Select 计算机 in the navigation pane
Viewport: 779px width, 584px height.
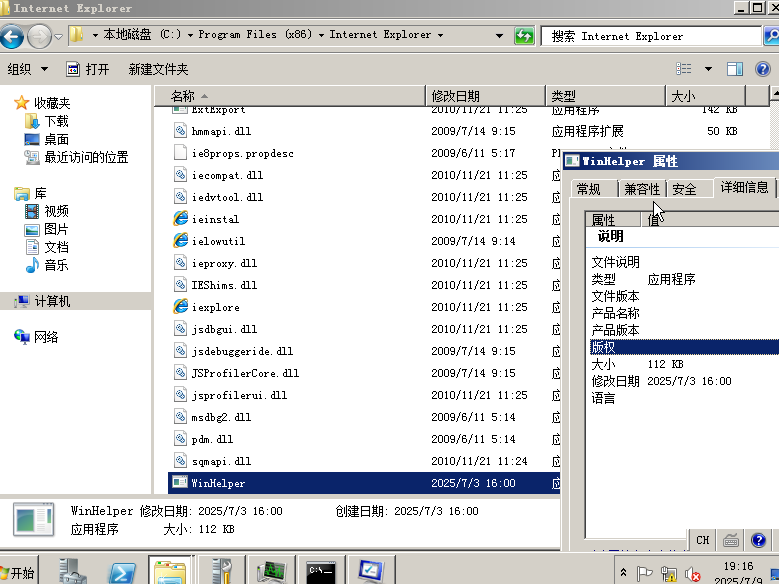tap(52, 301)
